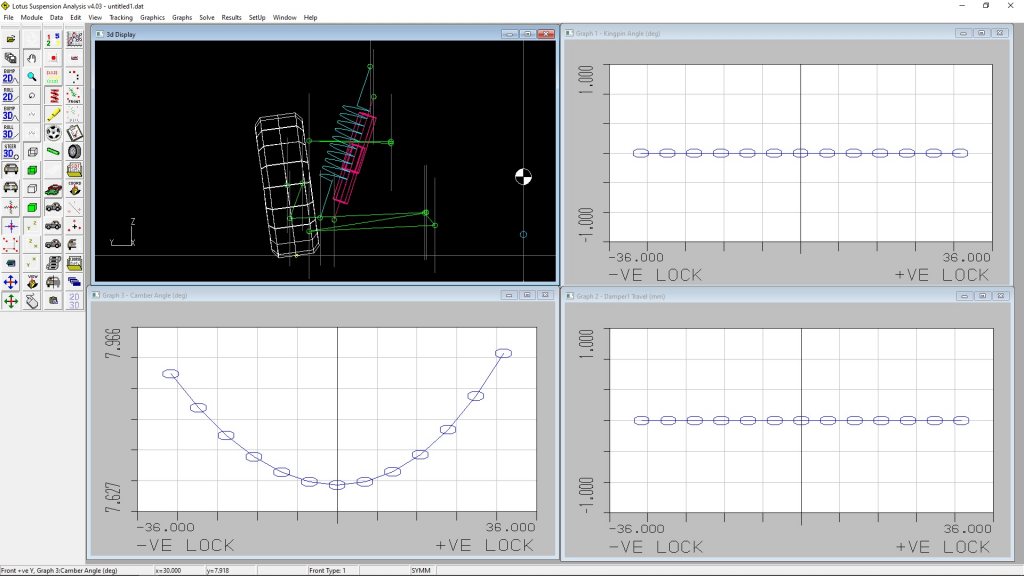Open the Help menu
1024x576 pixels.
310,18
